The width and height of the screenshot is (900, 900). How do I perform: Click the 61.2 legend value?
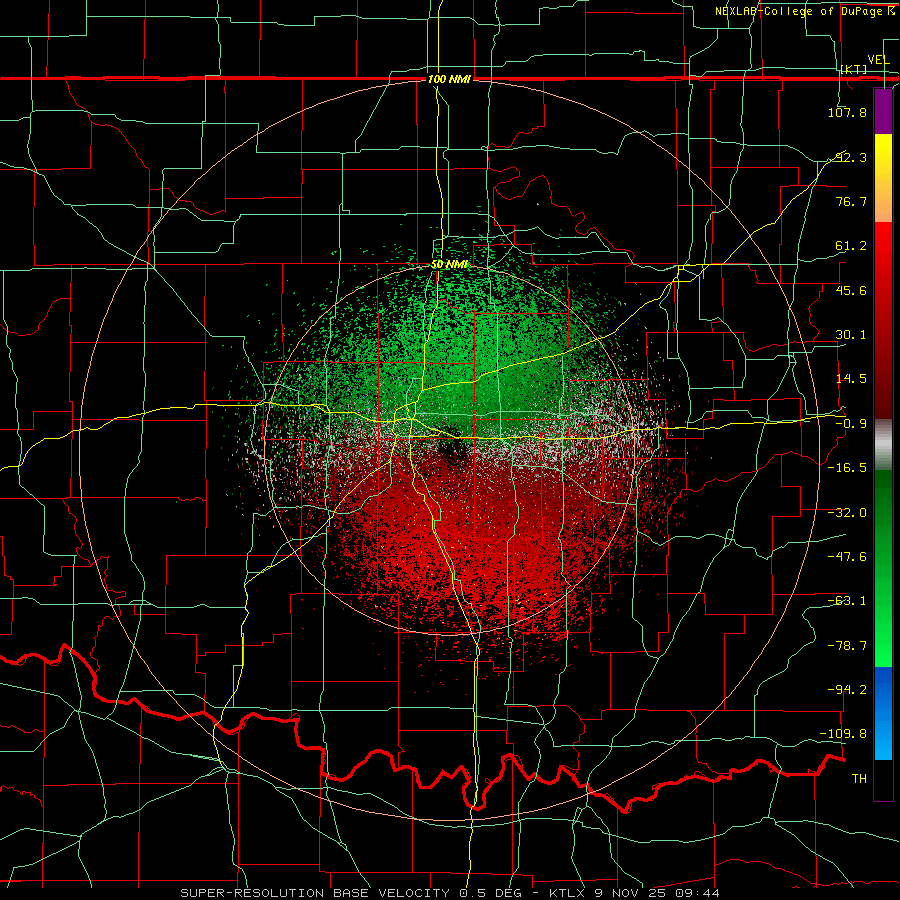tap(851, 246)
